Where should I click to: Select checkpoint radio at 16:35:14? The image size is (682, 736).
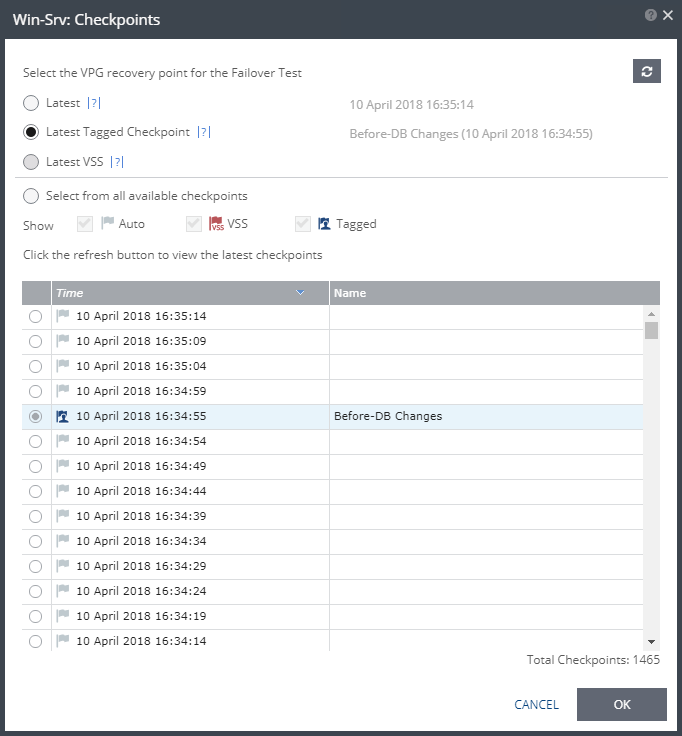(36, 316)
